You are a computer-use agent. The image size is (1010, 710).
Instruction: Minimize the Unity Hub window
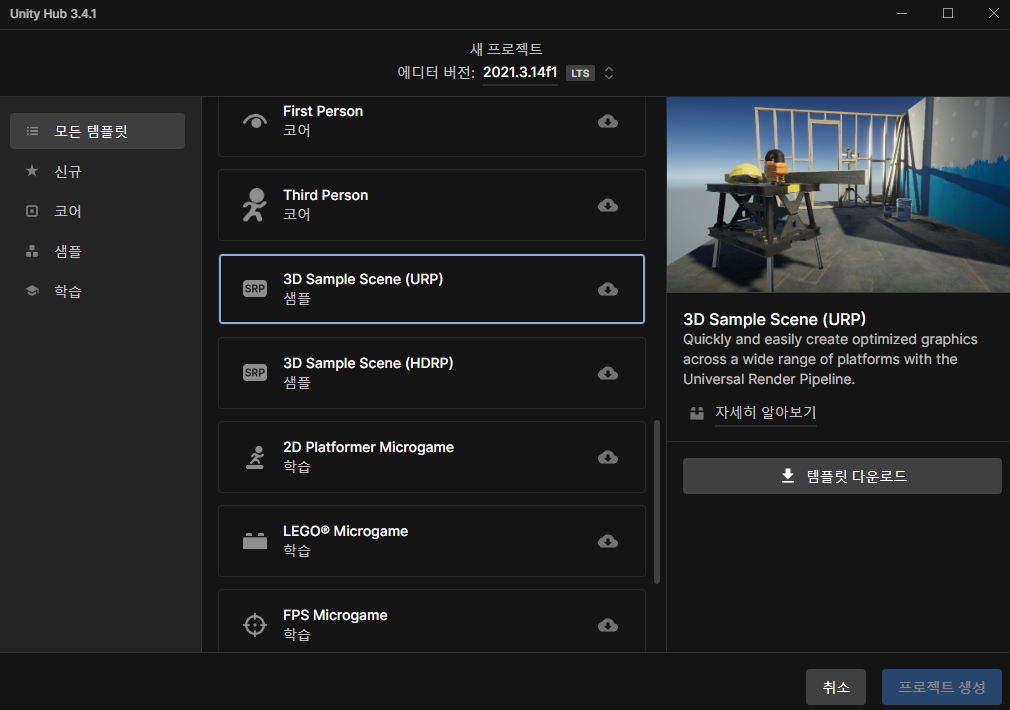[x=902, y=14]
